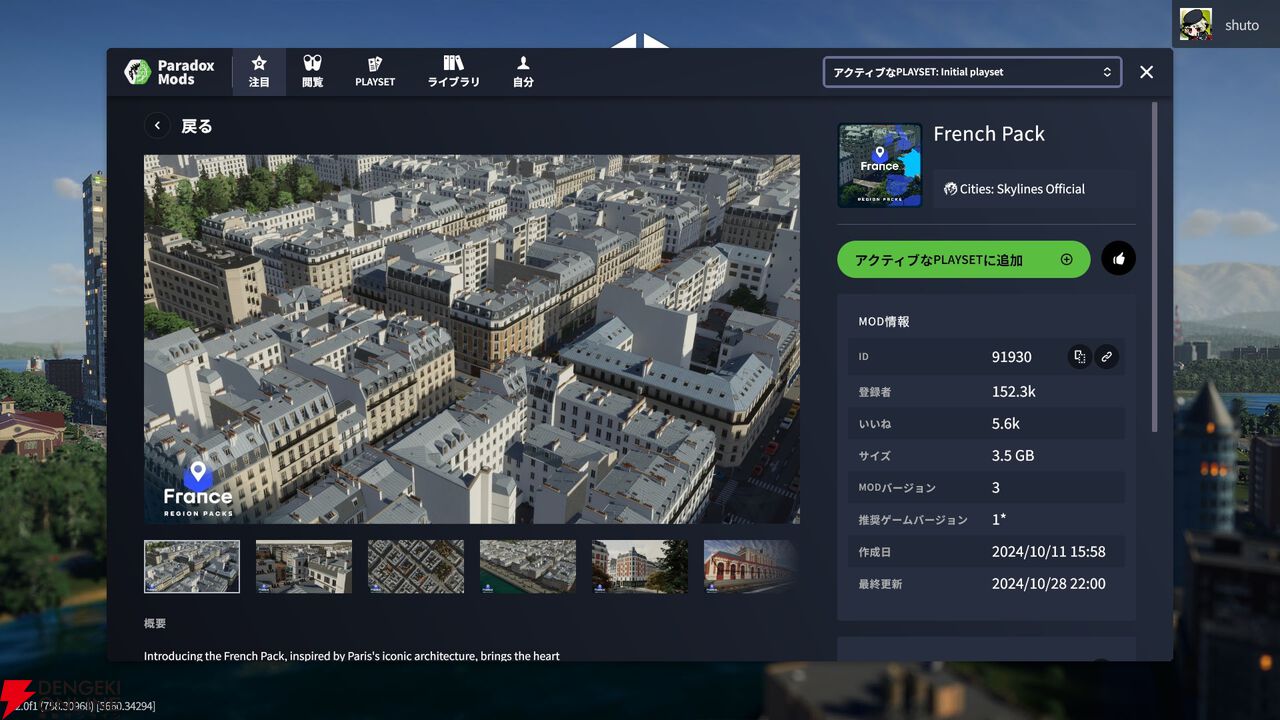The width and height of the screenshot is (1280, 720).
Task: Copy the mod ID 91930
Action: (x=1079, y=356)
